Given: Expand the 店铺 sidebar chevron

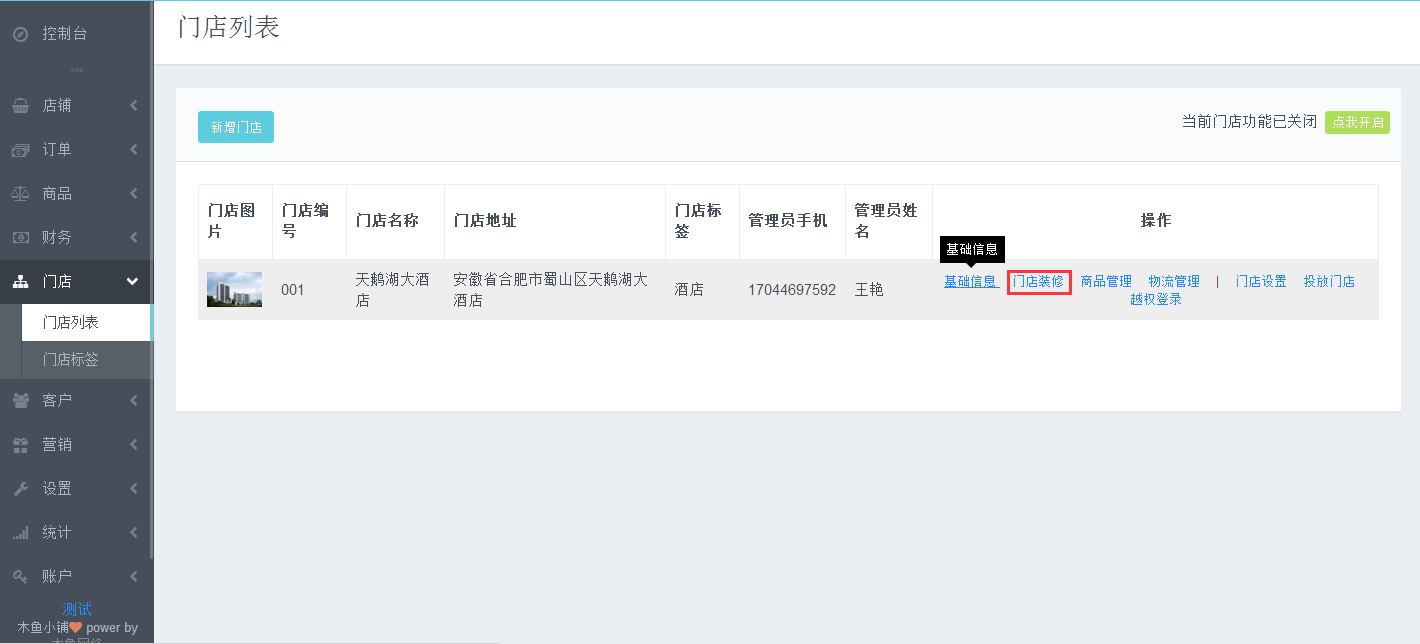Looking at the screenshot, I should click(133, 106).
